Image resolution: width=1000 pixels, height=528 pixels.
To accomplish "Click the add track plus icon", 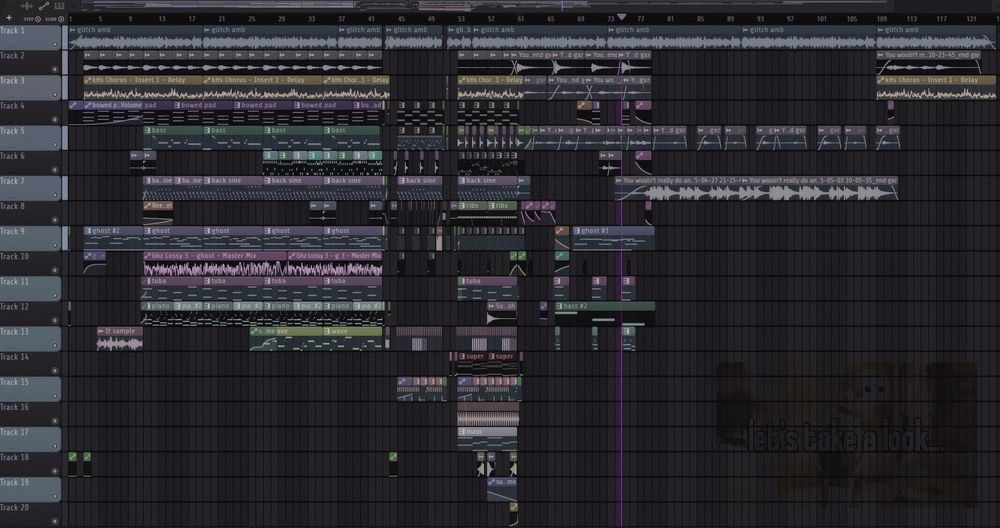I will (x=9, y=18).
